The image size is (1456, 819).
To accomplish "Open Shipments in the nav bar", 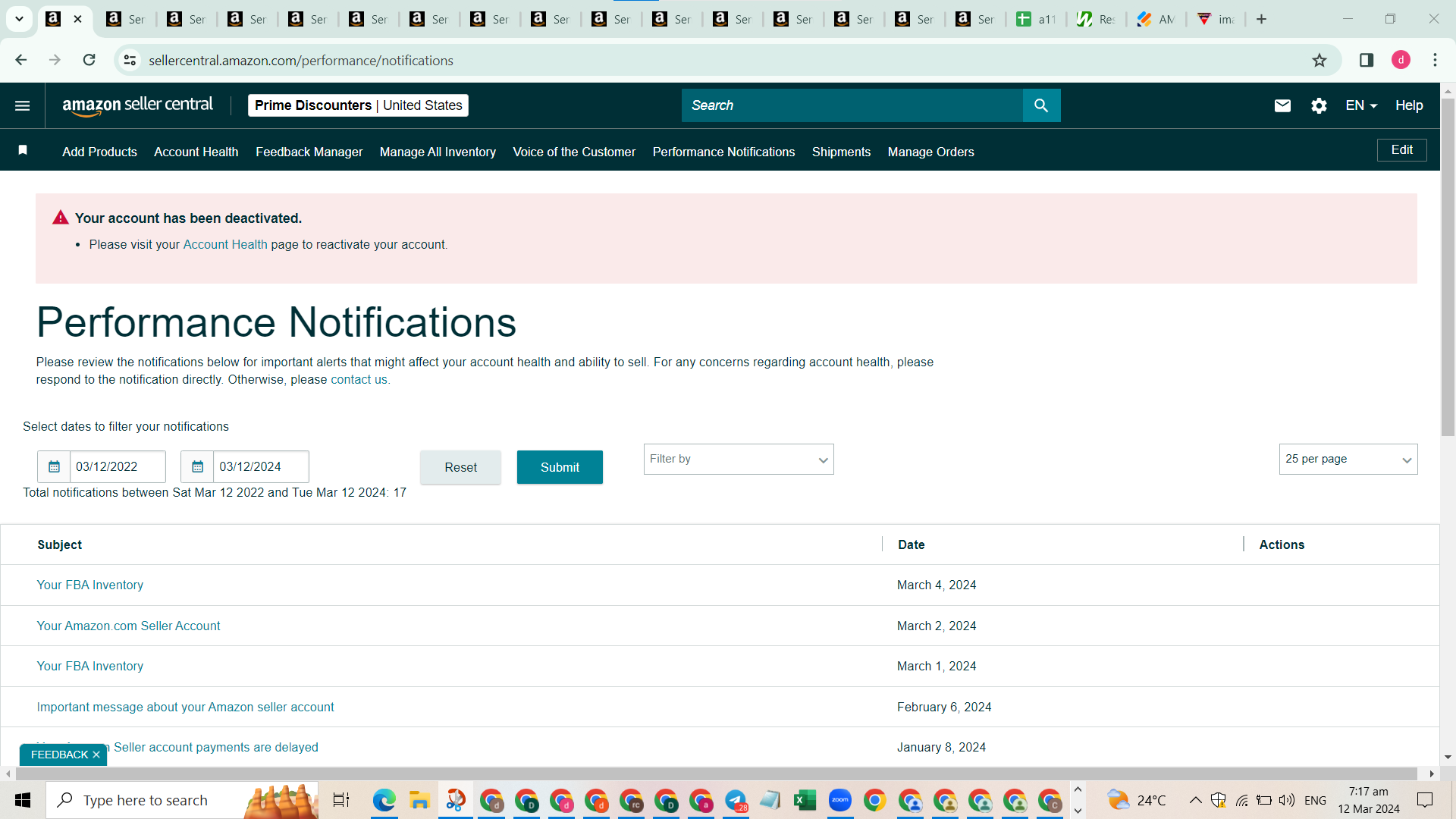I will point(841,152).
